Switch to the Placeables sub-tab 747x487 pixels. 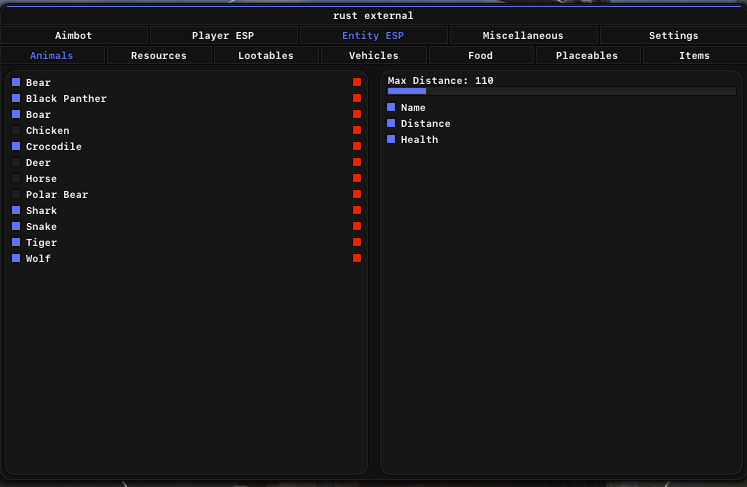587,55
